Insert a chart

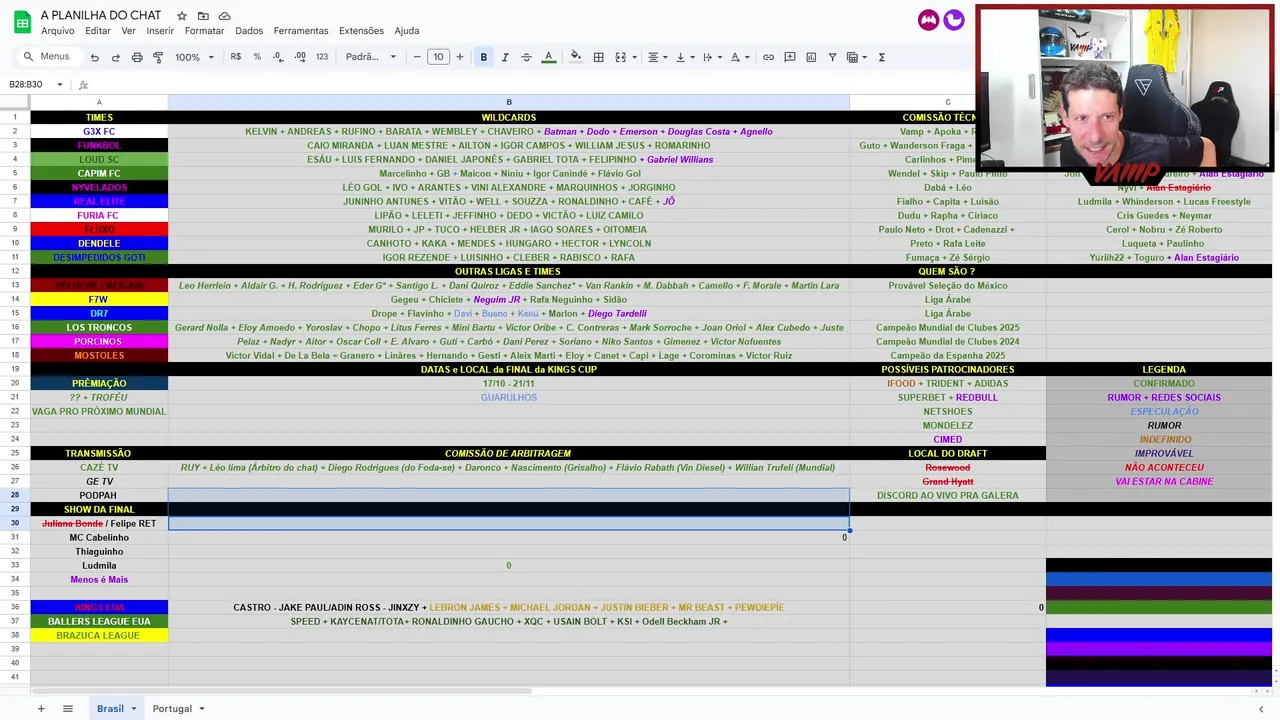point(811,57)
